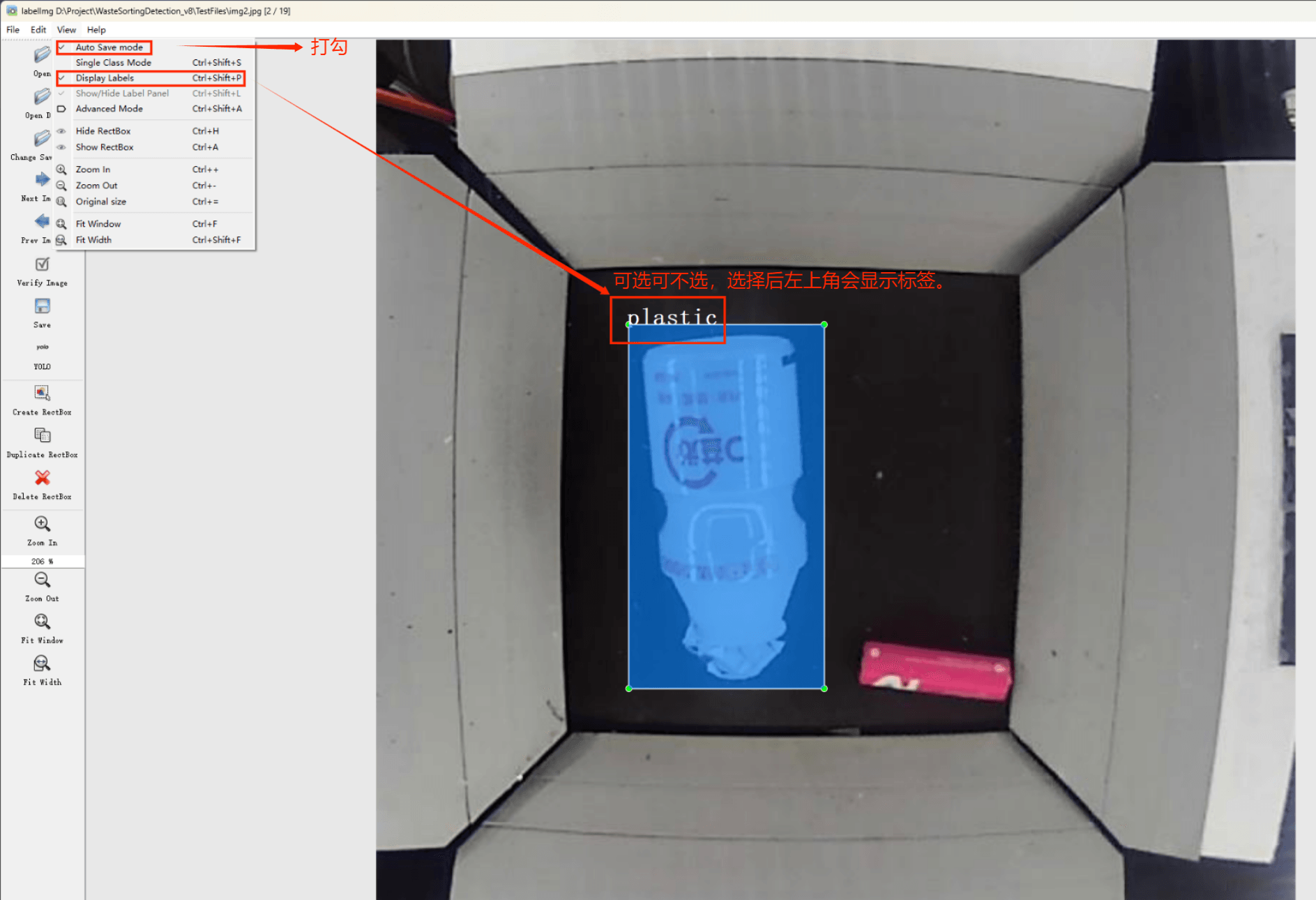Open the Help menu
The width and height of the screenshot is (1316, 900).
(96, 30)
